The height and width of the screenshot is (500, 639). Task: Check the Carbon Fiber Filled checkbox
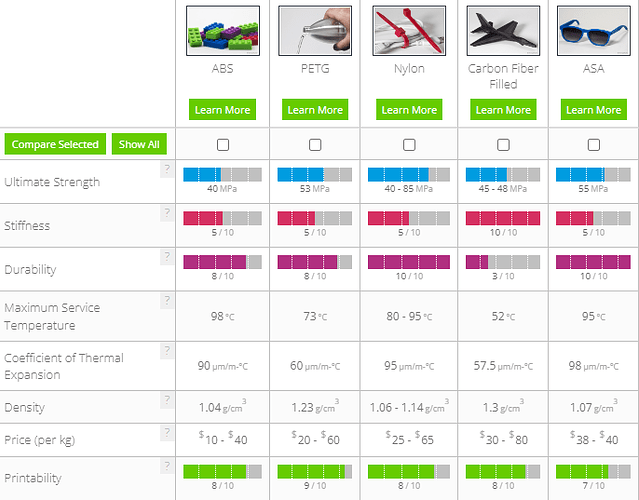coord(503,144)
